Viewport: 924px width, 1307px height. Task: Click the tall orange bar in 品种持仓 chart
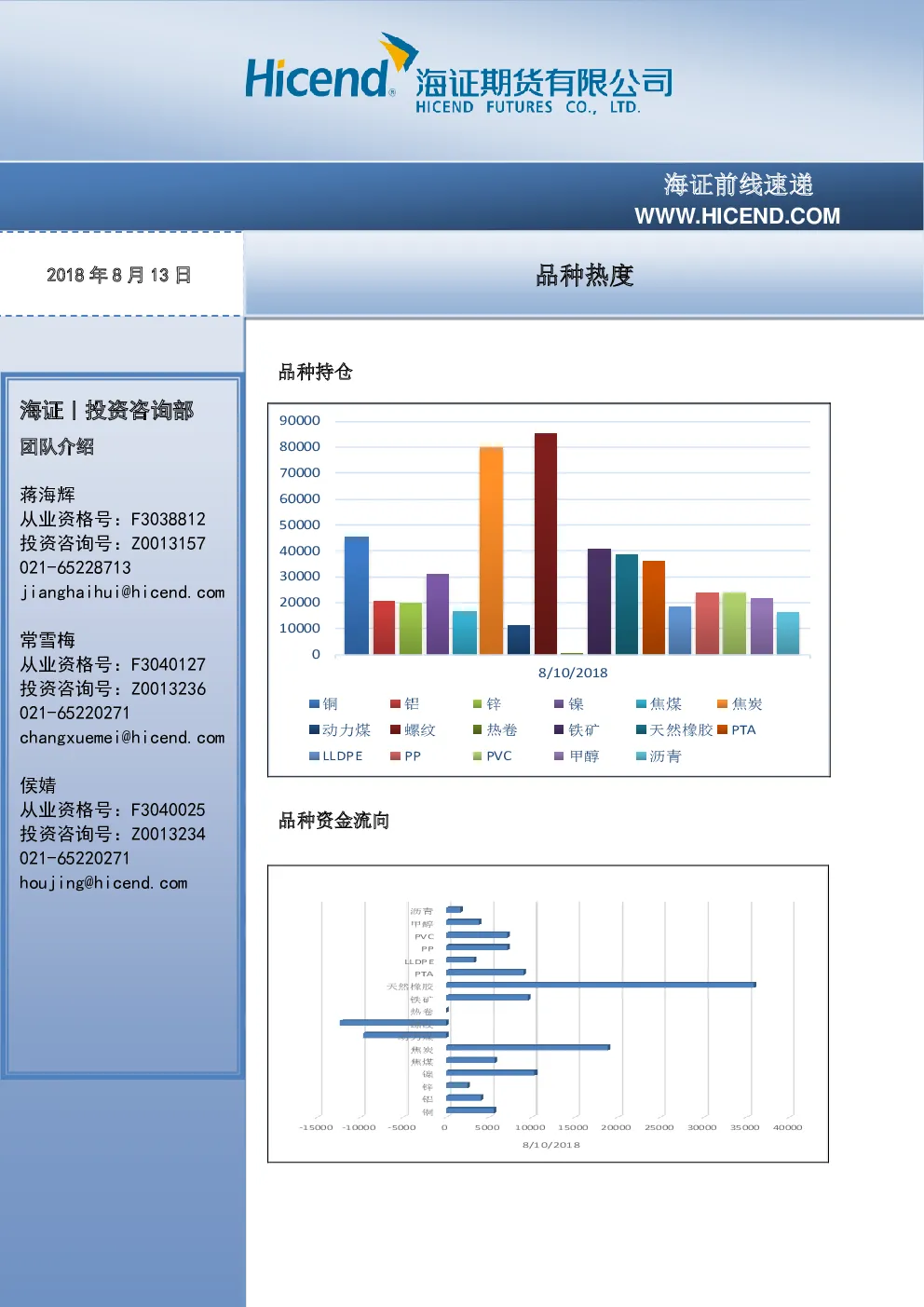pos(491,551)
